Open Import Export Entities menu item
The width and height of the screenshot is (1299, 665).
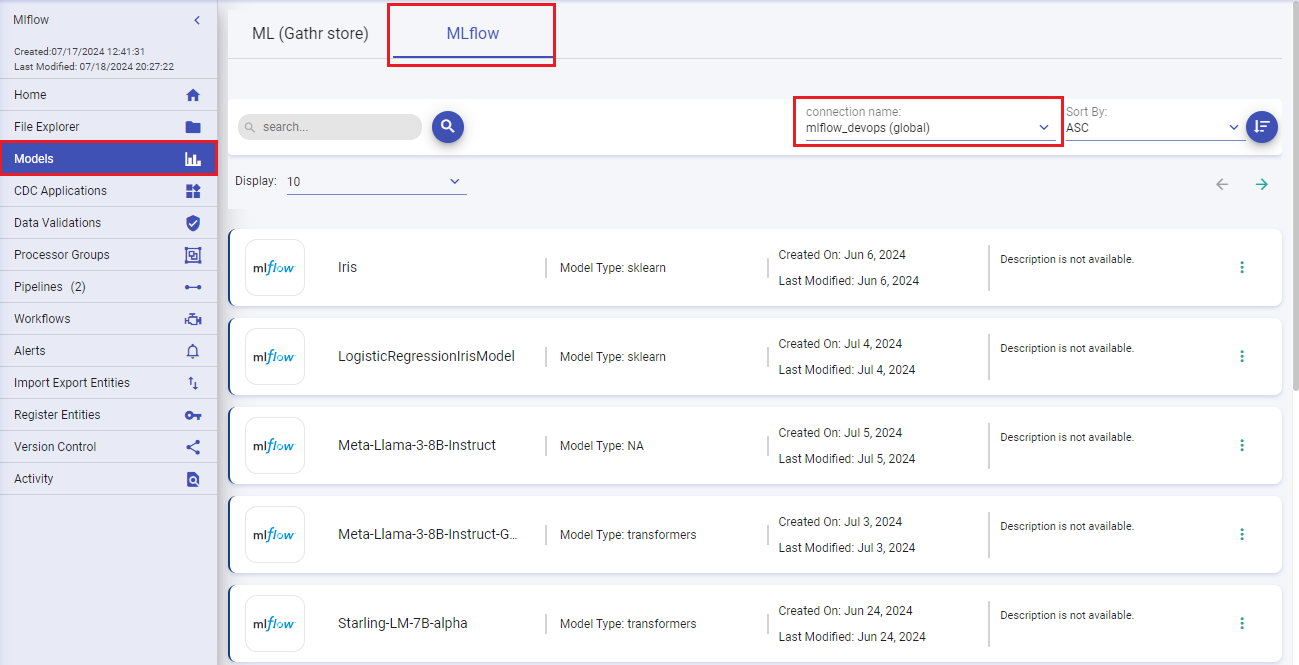click(108, 383)
